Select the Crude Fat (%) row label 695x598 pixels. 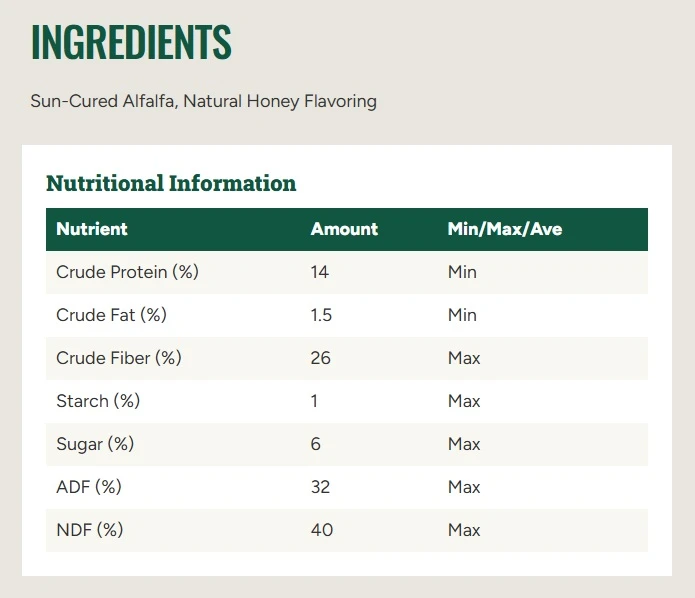coord(111,315)
